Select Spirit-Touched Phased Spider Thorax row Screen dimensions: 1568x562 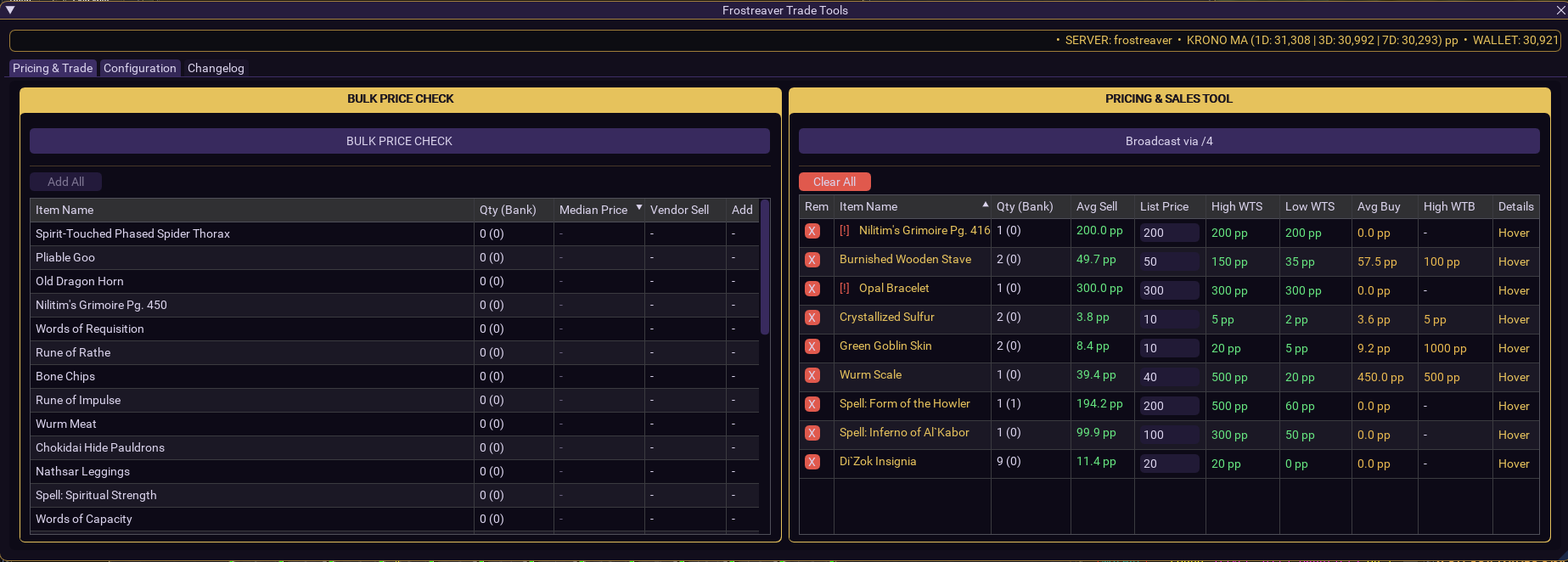(395, 233)
